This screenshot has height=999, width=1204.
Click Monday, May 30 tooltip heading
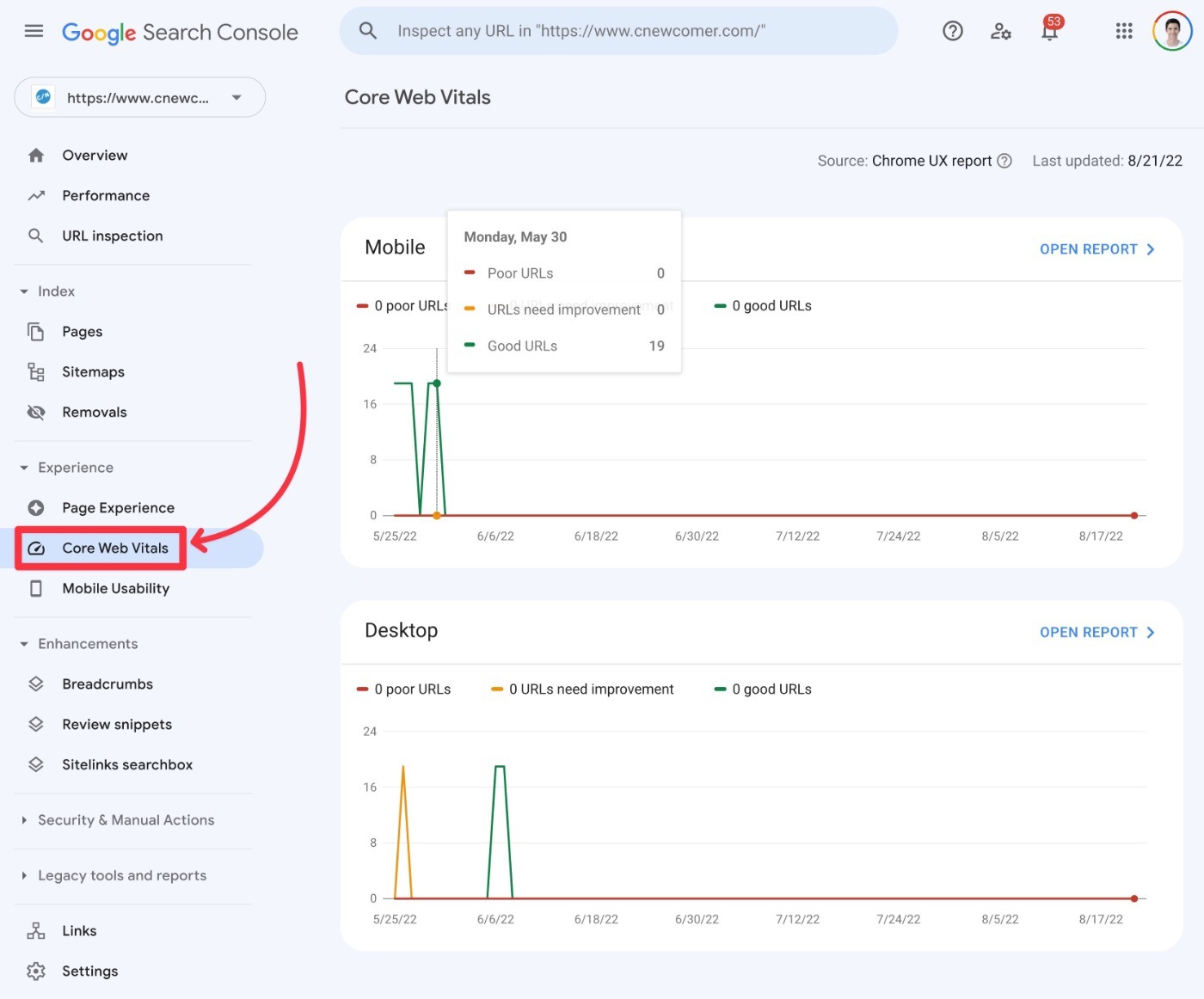tap(515, 236)
